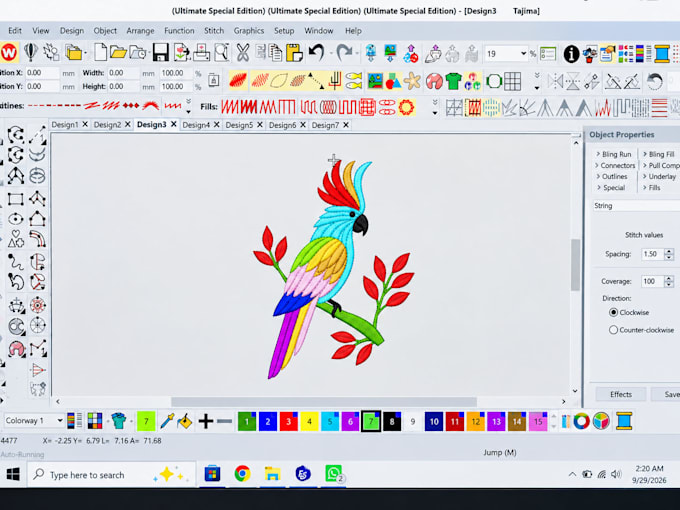Click the green T-shirt product icon
680x510 pixels.
tap(453, 81)
